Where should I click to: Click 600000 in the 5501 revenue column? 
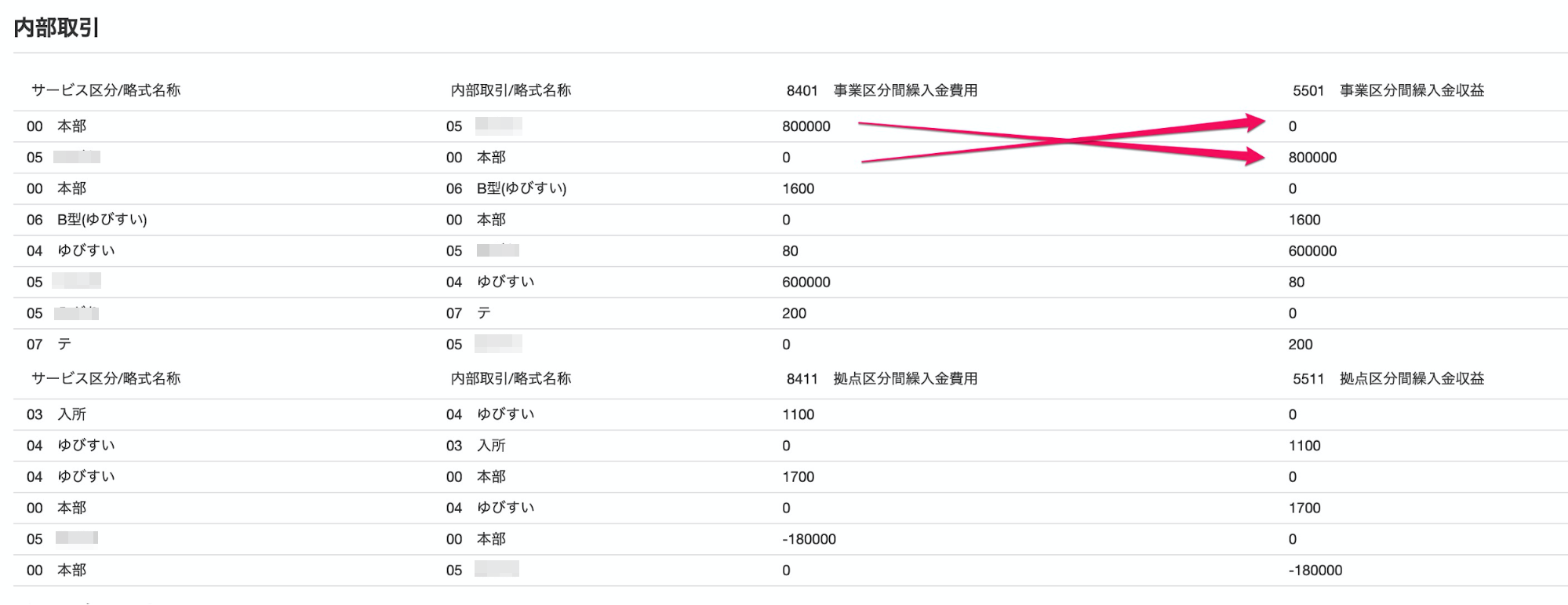point(1312,251)
